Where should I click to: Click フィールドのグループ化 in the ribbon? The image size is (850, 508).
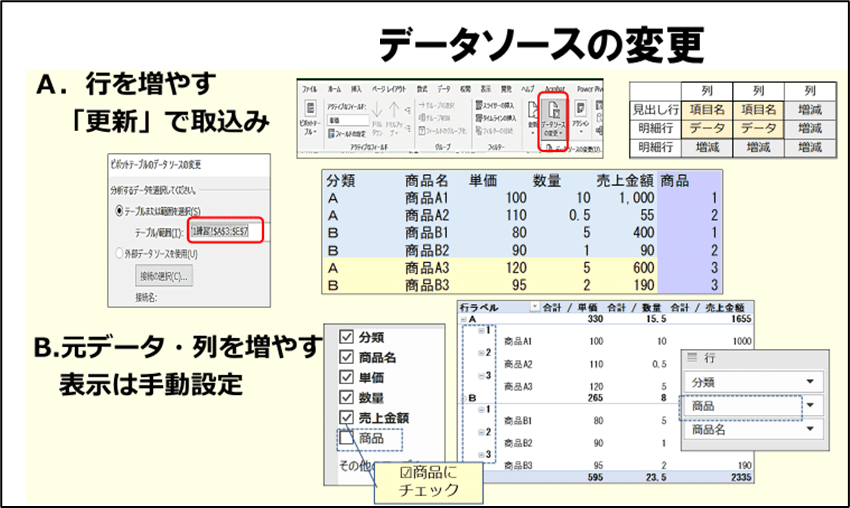[442, 131]
